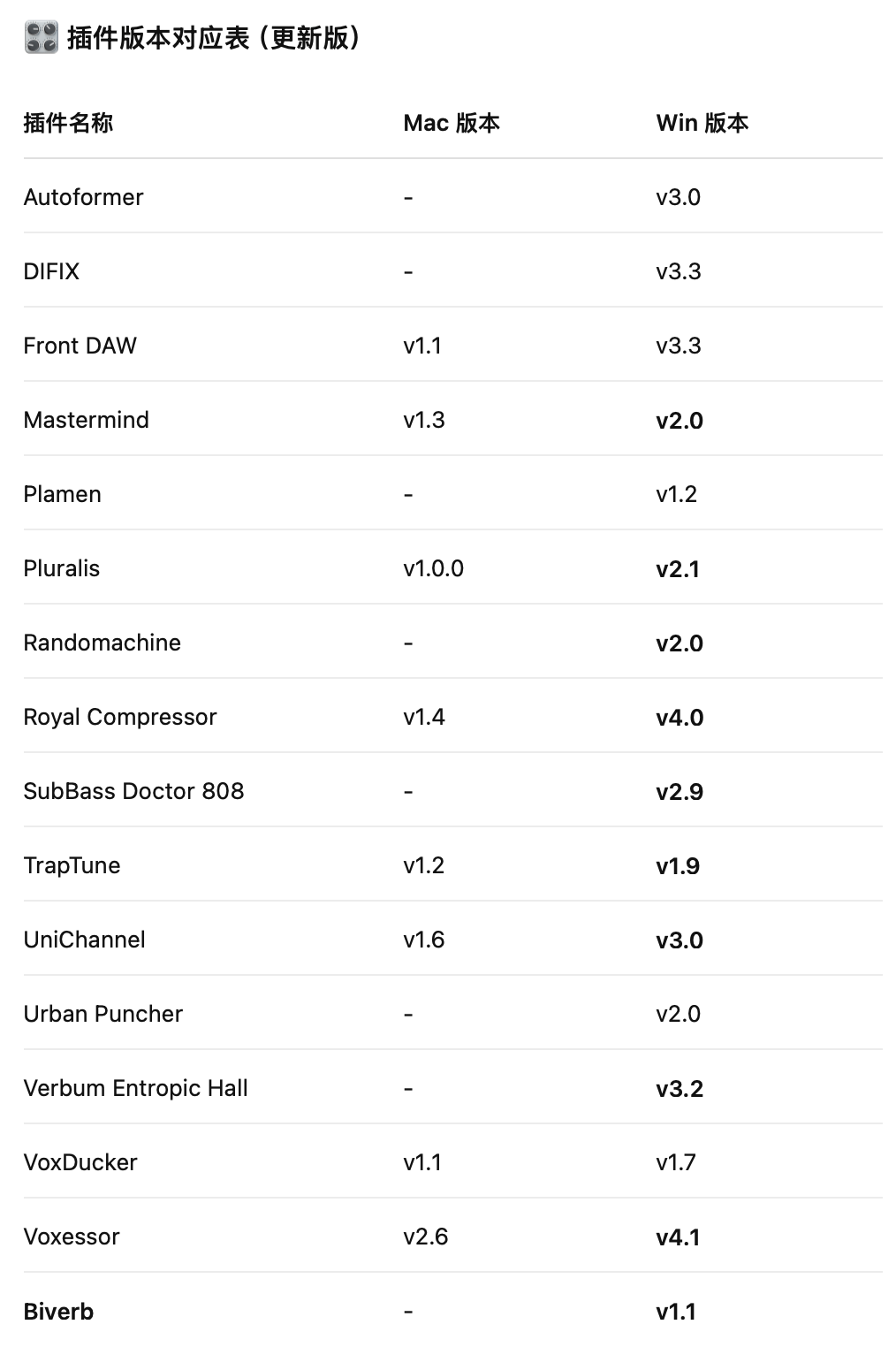This screenshot has height=1370, width=896.
Task: Click Voxessor's Mac version v2.6
Action: pos(425,1237)
